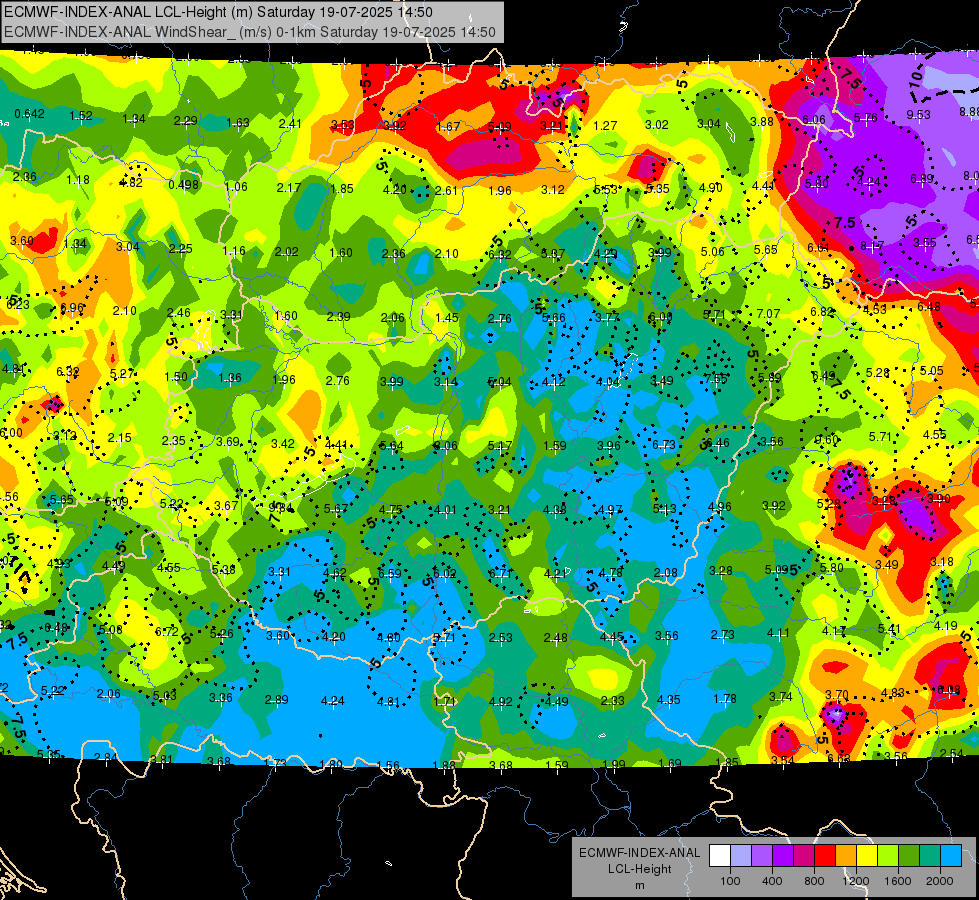979x900 pixels.
Task: Click the contour label 10 at top right
Action: point(916,78)
